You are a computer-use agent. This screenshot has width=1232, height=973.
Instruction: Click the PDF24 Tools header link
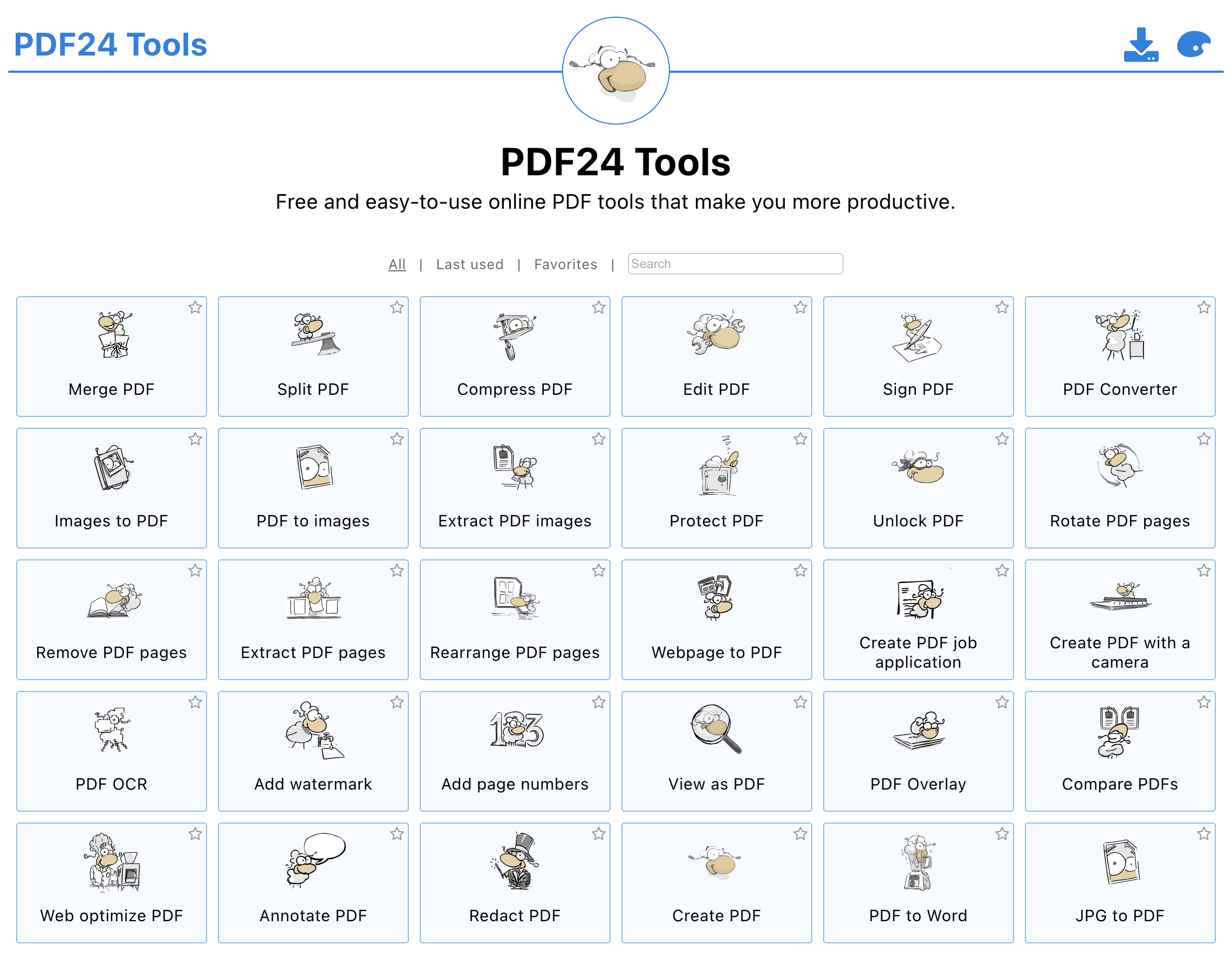(x=111, y=45)
